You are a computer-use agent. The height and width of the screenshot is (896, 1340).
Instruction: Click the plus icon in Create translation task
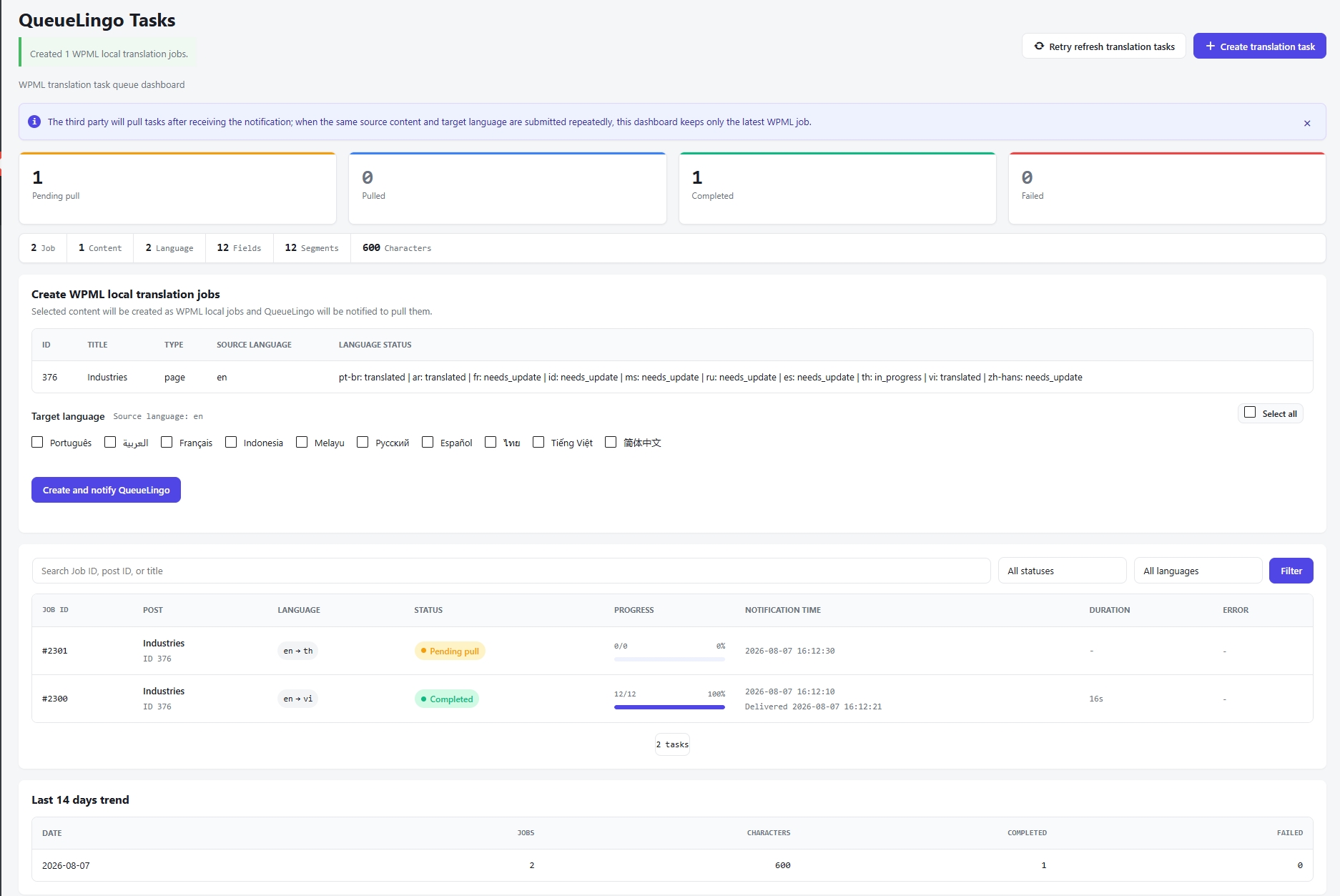[x=1210, y=46]
